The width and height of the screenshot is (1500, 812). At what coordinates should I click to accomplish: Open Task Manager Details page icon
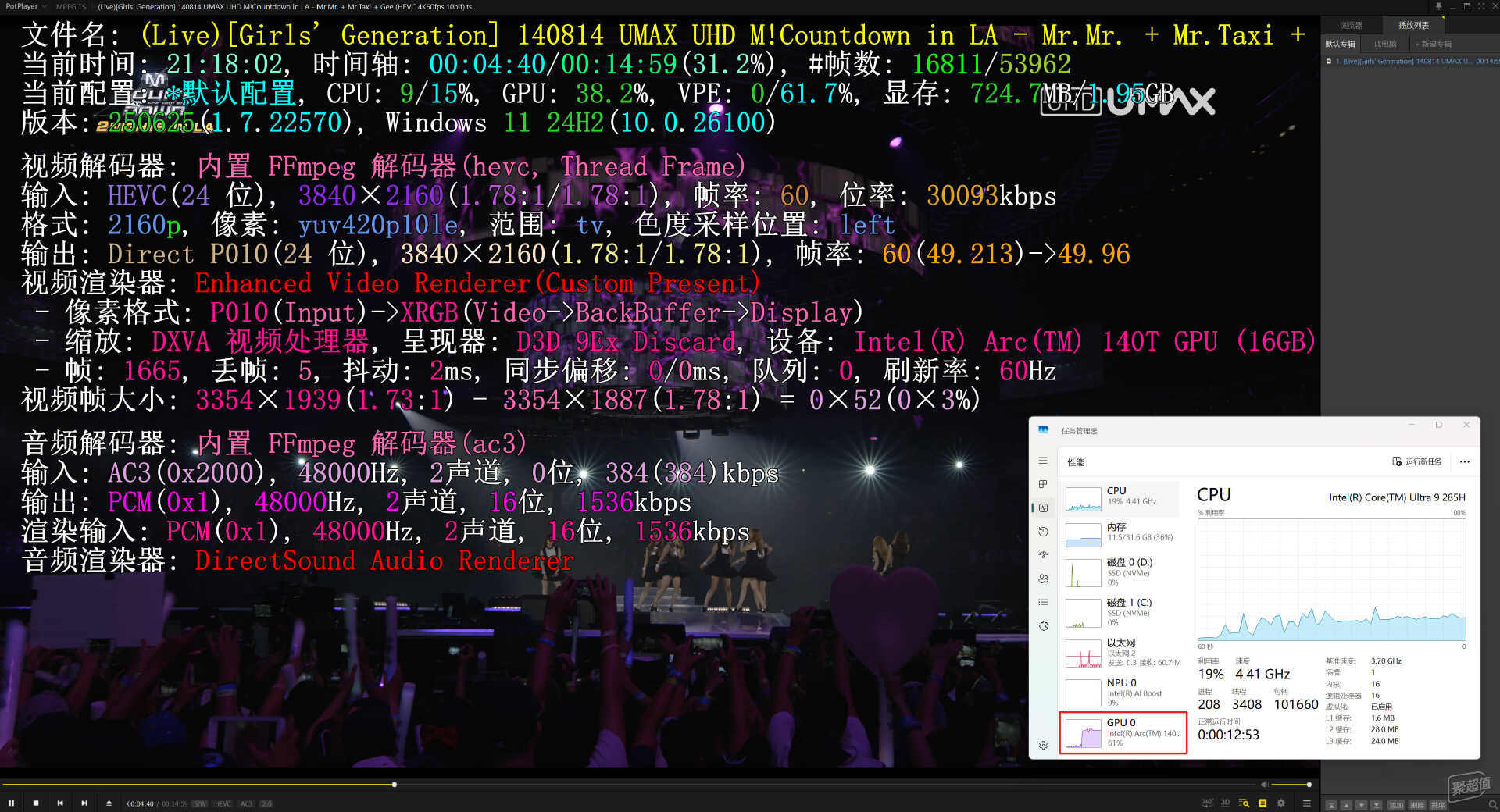tap(1043, 602)
